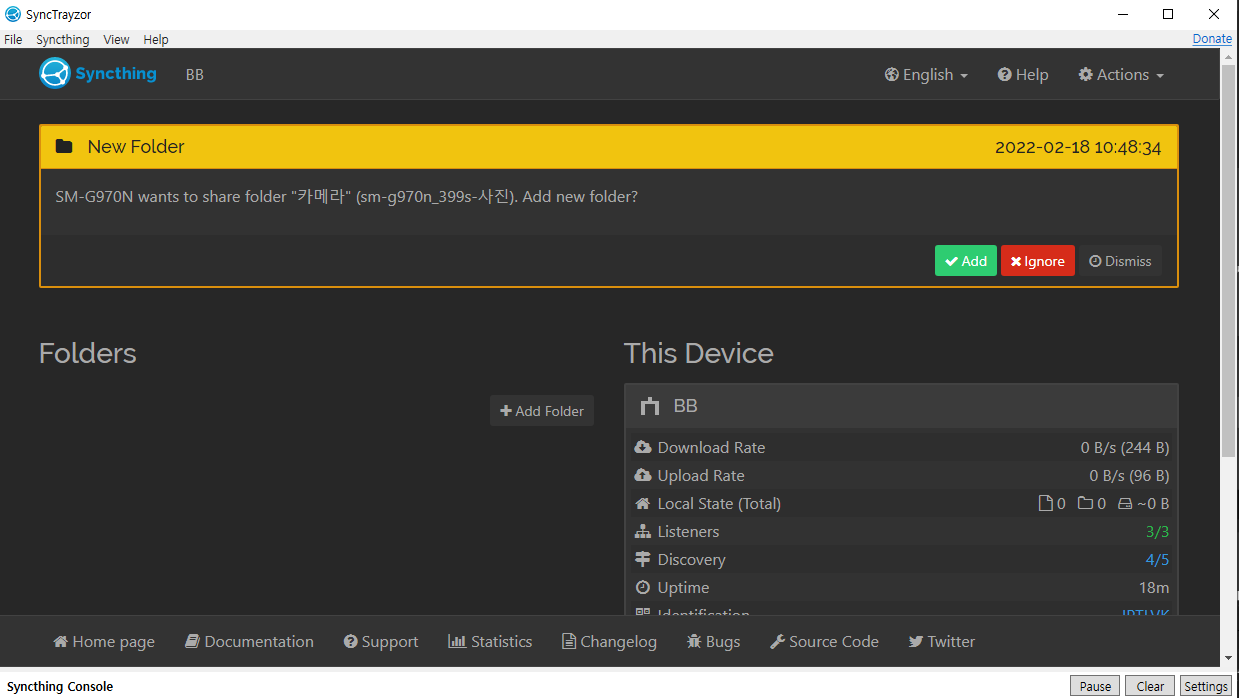
Task: Click the signpost icon beside Discovery
Action: 643,559
